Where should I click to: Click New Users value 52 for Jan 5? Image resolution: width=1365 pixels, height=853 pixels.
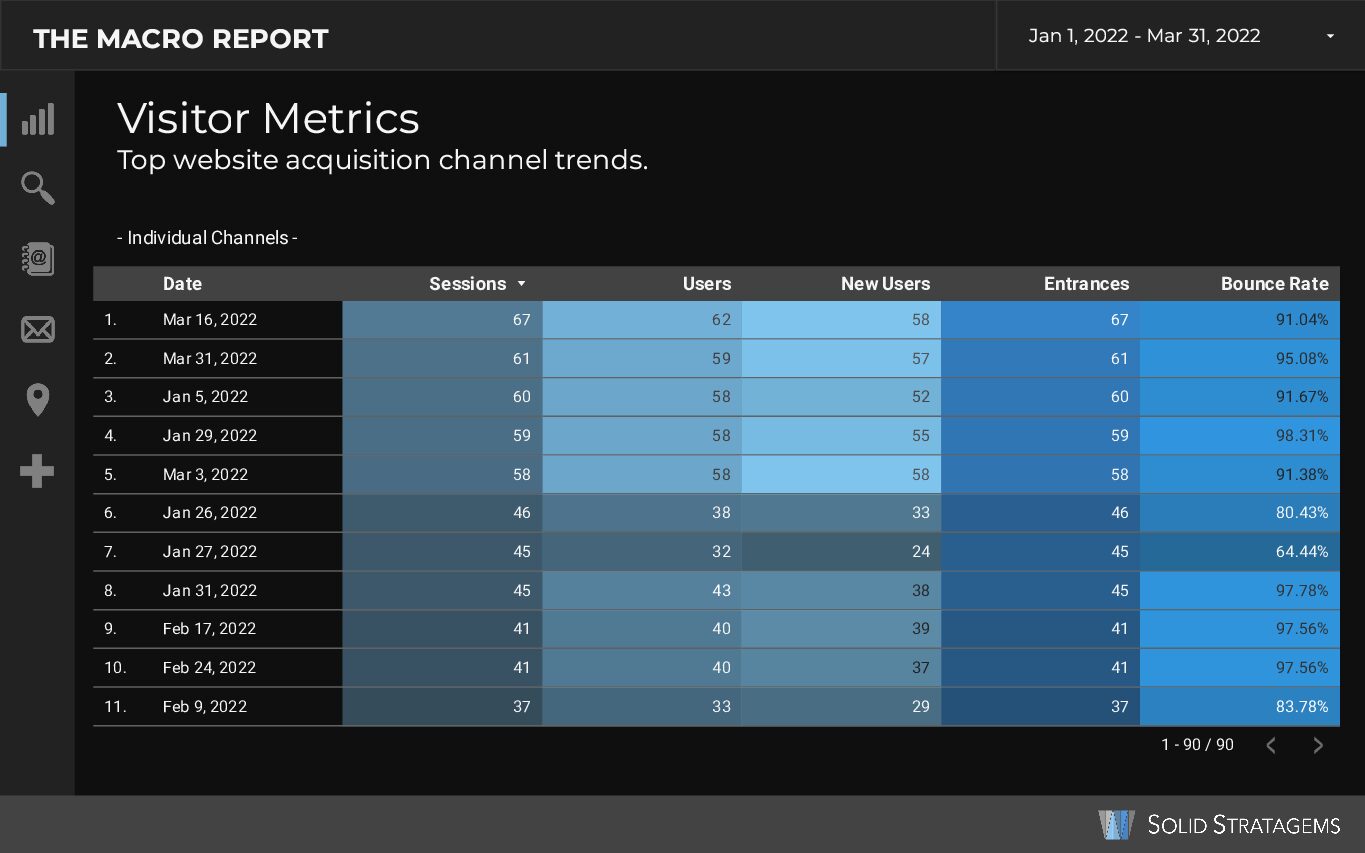tap(841, 397)
